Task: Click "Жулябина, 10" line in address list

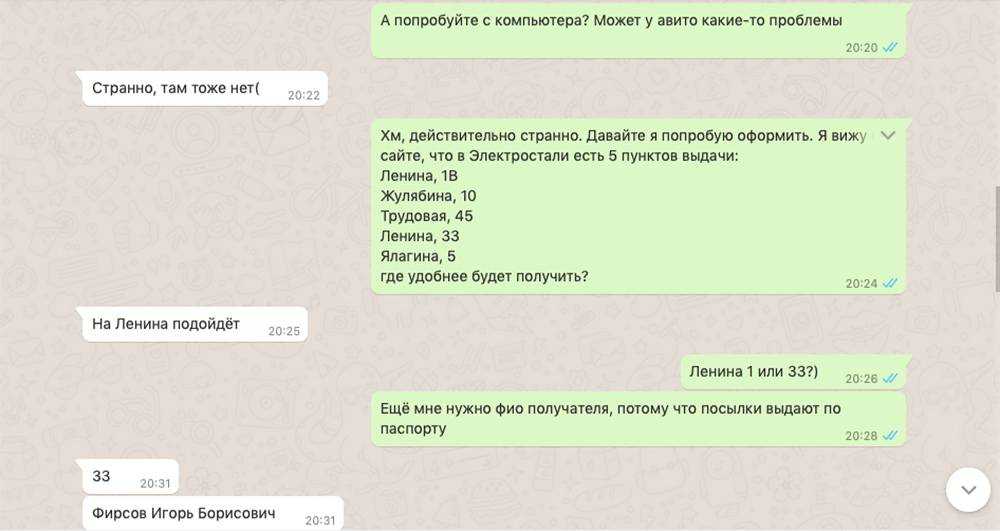Action: tap(428, 196)
